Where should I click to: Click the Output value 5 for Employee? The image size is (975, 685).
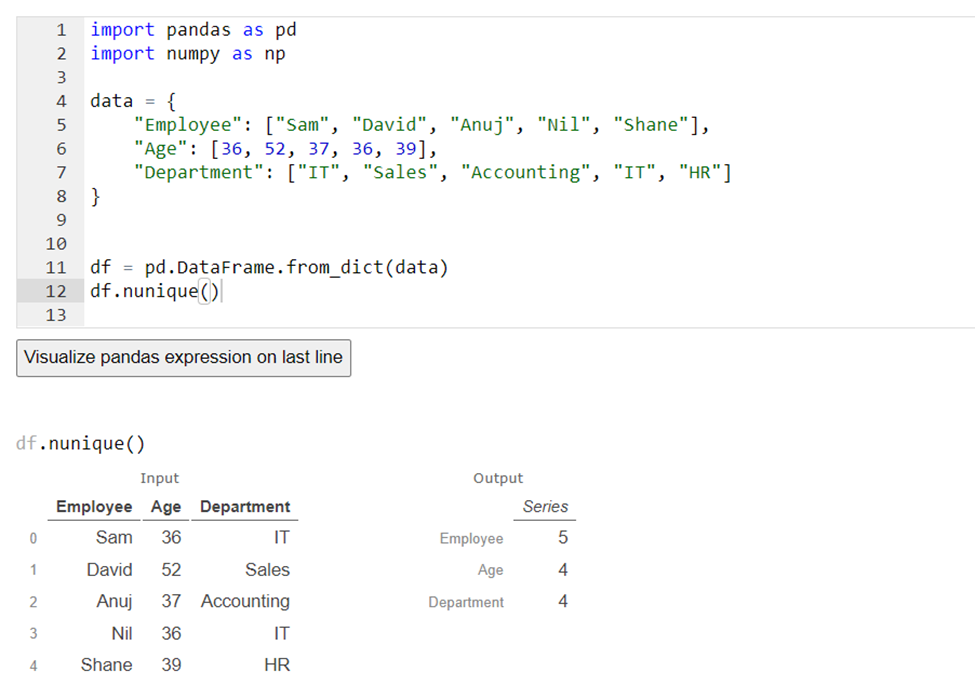563,538
